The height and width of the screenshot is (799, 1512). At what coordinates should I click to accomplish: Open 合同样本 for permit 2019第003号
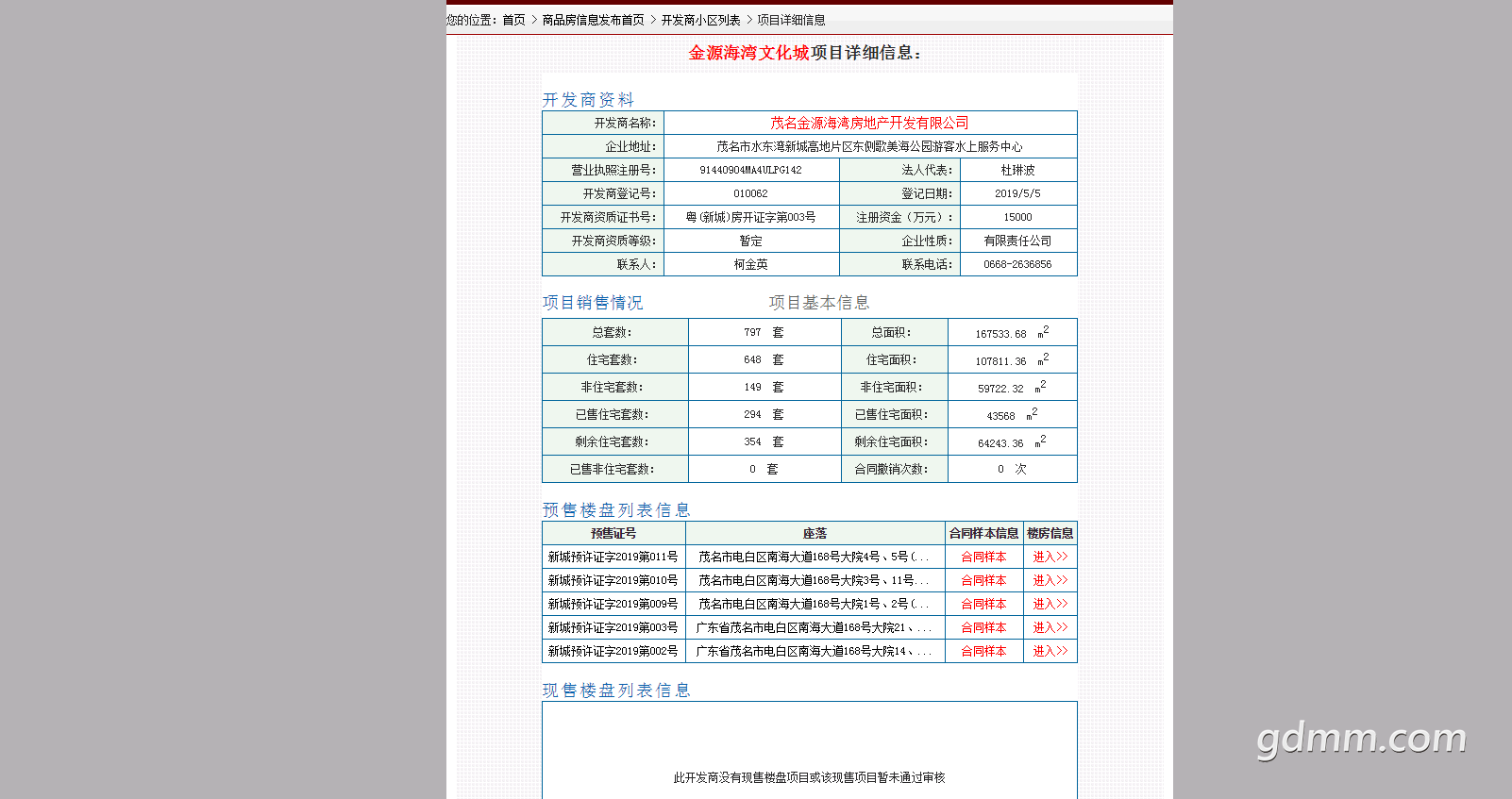(x=983, y=627)
